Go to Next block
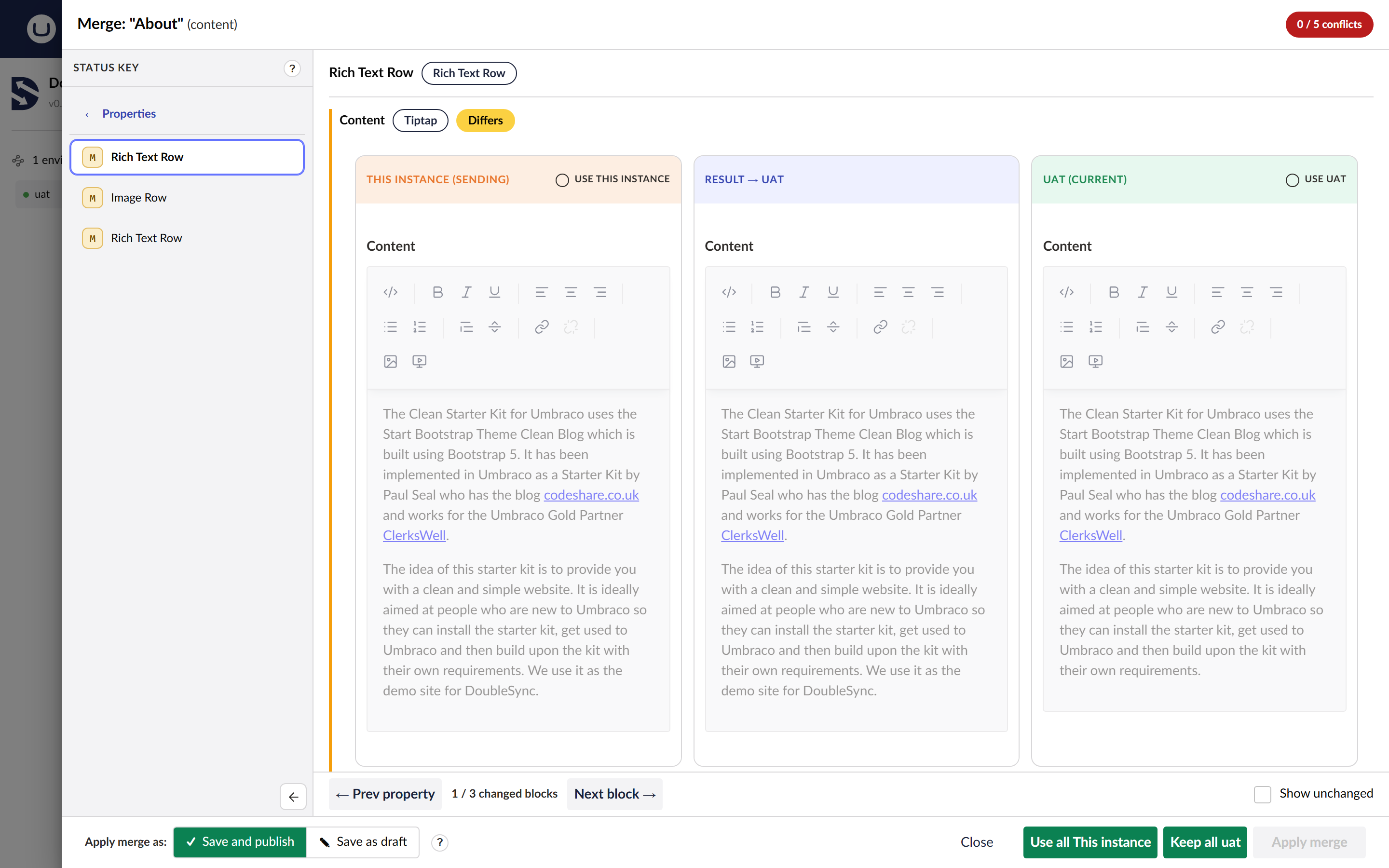This screenshot has width=1389, height=868. pos(615,793)
